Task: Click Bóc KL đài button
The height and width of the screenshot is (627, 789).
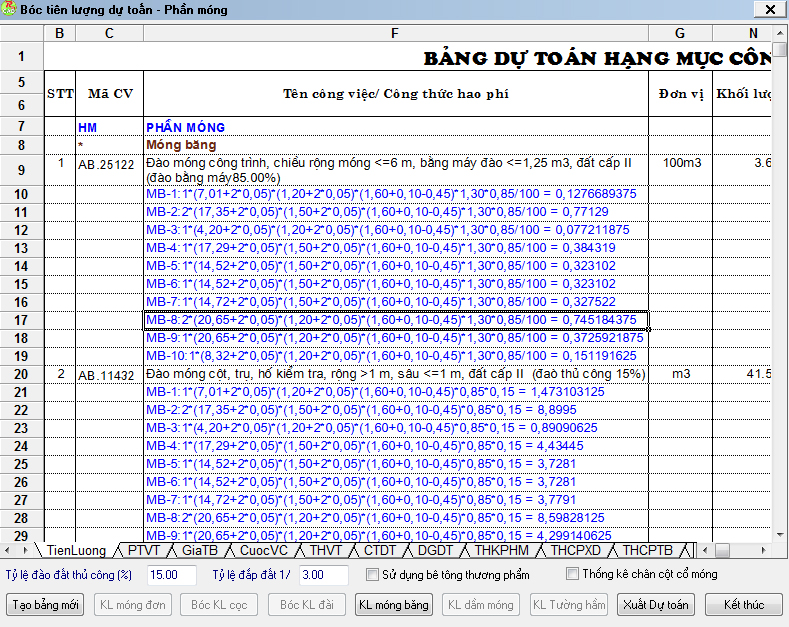Action: 307,605
